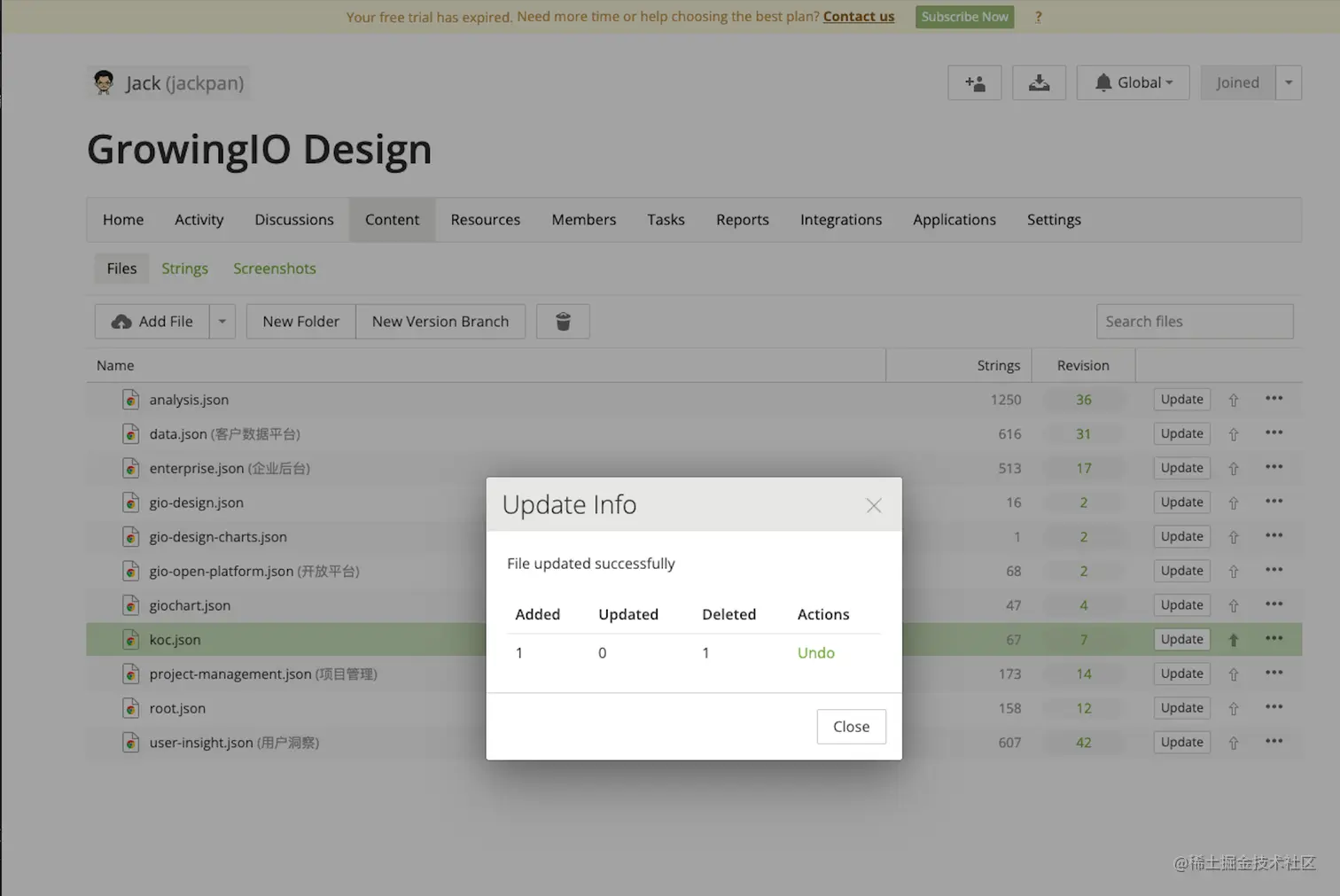Image resolution: width=1340 pixels, height=896 pixels.
Task: Click the upload arrow for data.json
Action: tap(1233, 434)
